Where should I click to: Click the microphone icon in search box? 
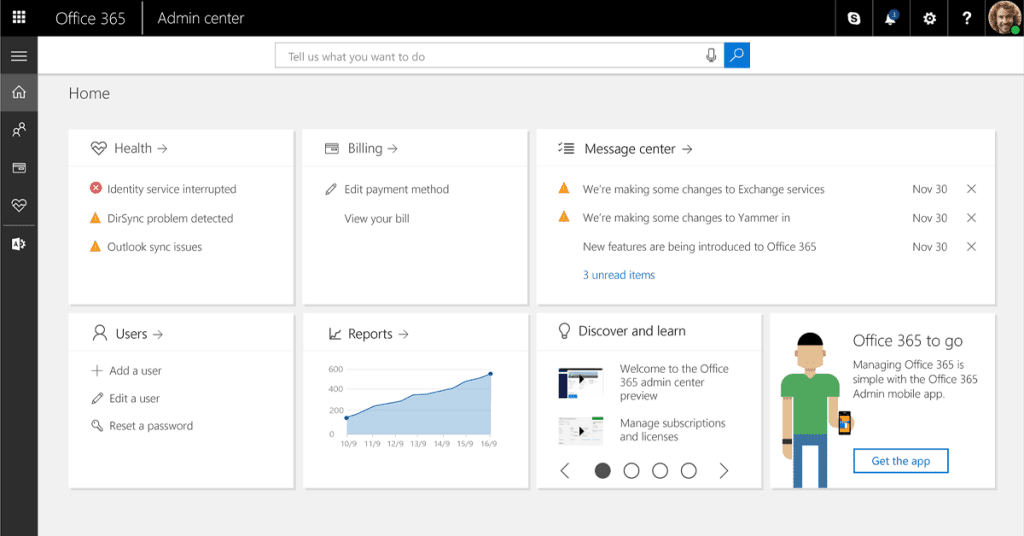point(711,55)
